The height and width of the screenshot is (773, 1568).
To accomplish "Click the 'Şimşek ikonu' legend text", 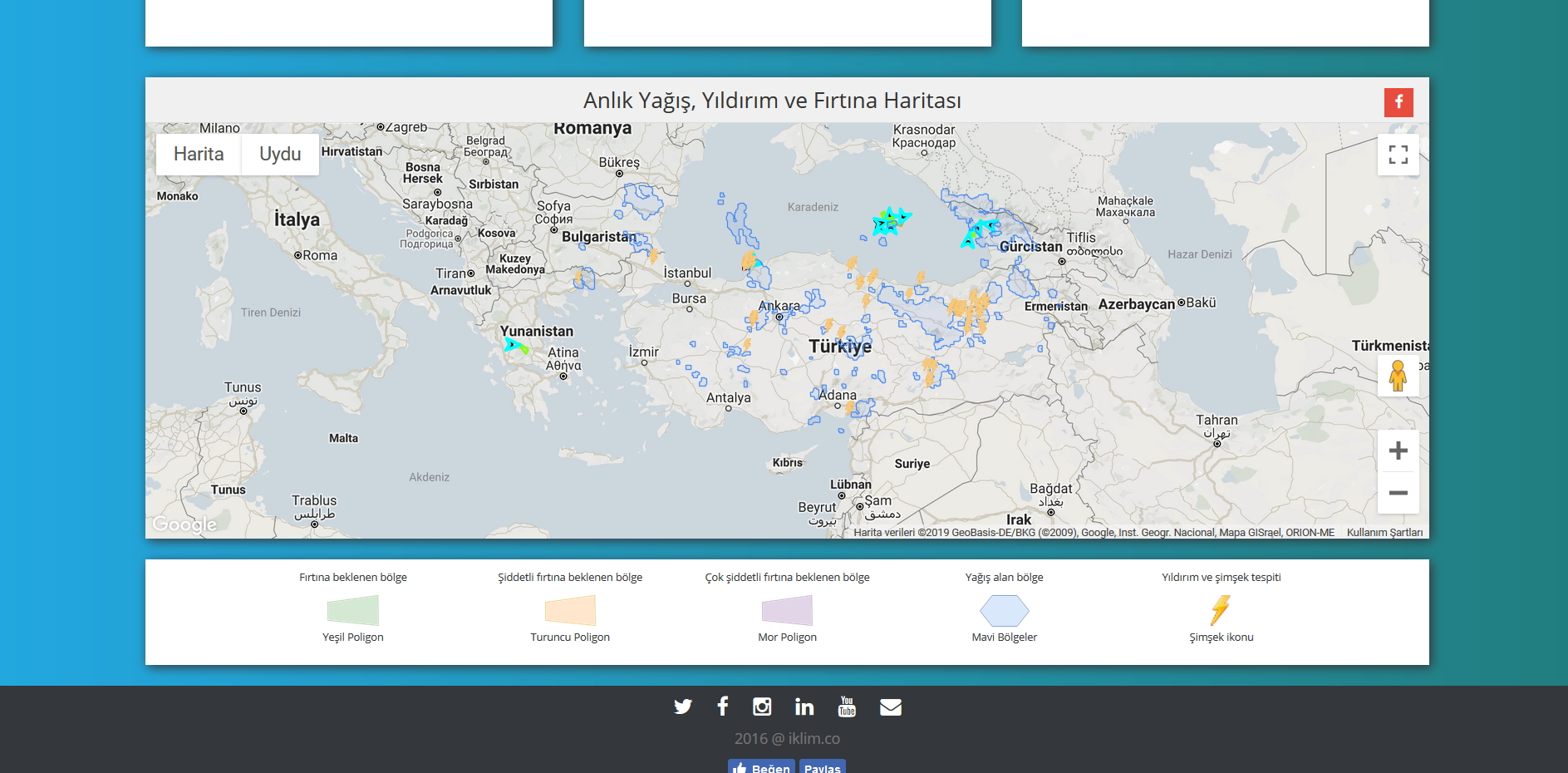I will point(1221,638).
